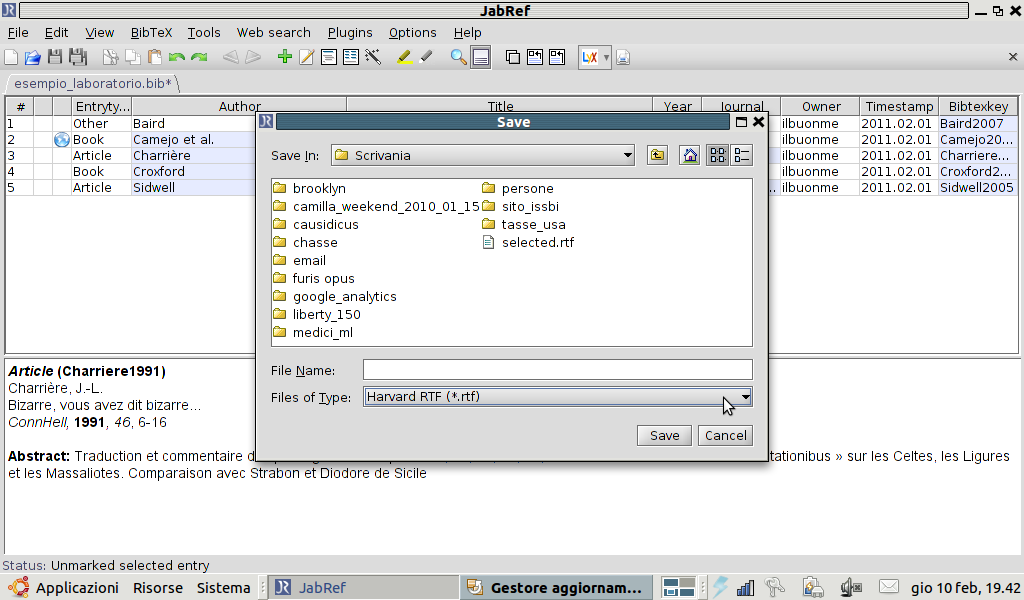Screen dimensions: 1024x600
Task: Select the furis opus folder
Action: (x=314, y=278)
